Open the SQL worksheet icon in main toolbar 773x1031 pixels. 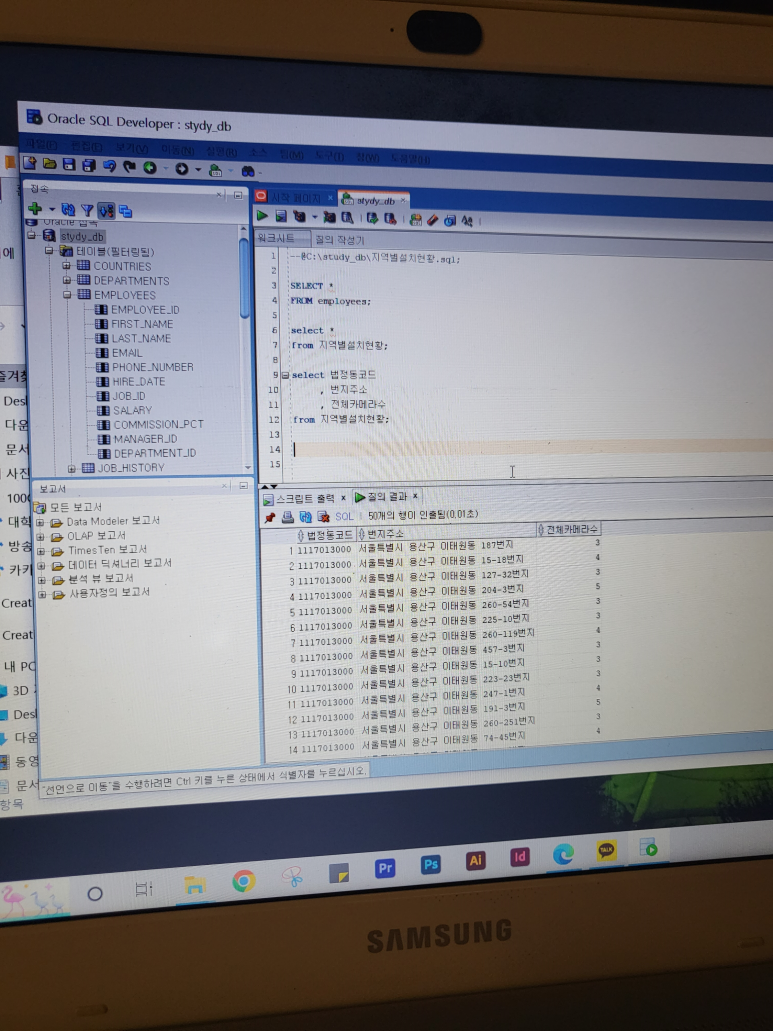(215, 170)
